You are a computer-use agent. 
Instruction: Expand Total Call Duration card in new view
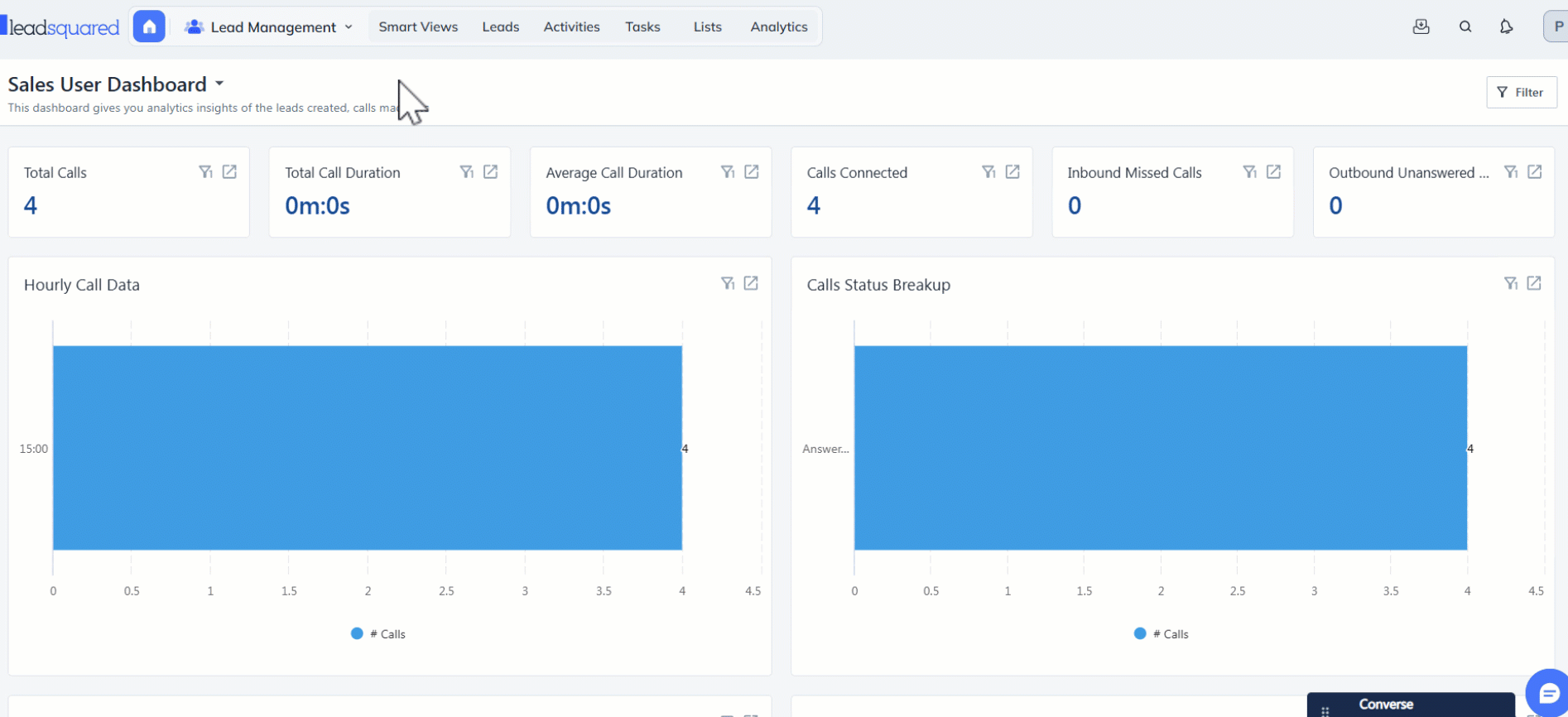pyautogui.click(x=490, y=171)
